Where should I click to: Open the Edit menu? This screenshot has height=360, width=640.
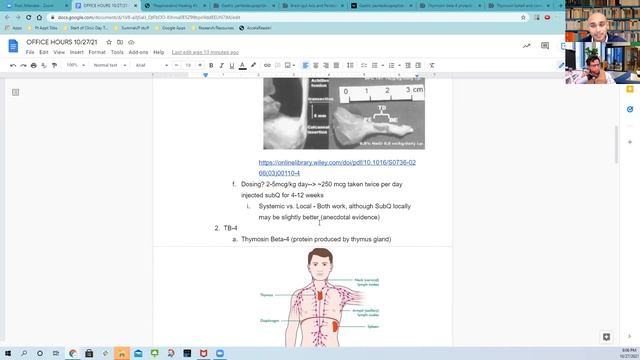pyautogui.click(x=44, y=52)
